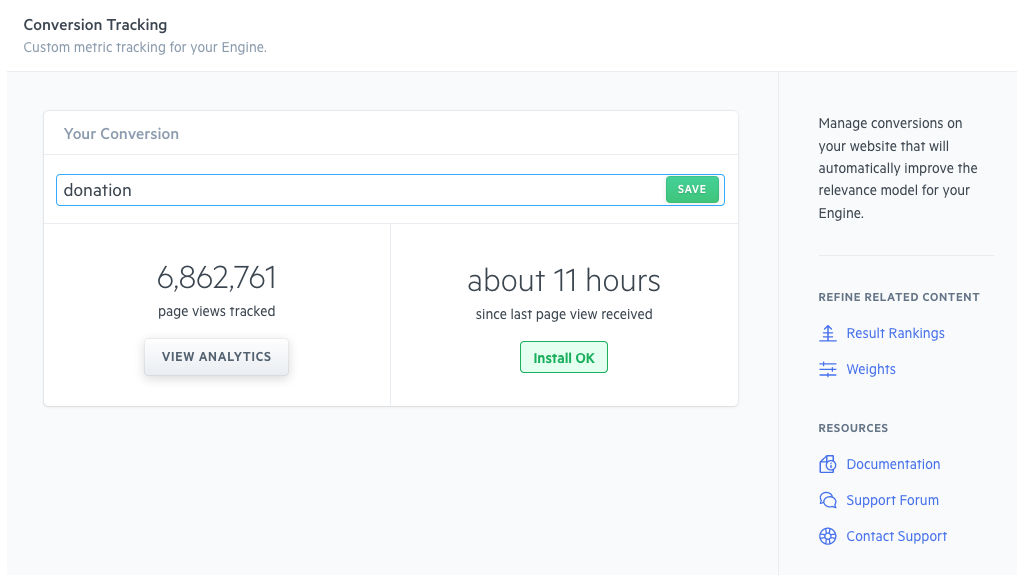Screen dimensions: 1017x575
Task: Visit the Support Forum link
Action: click(x=892, y=500)
